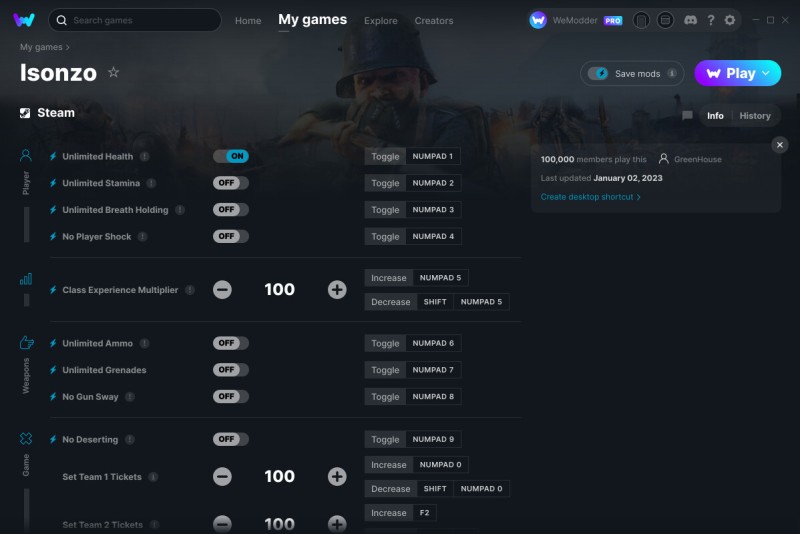Open the comments chat bubble icon
The height and width of the screenshot is (534, 800).
687,115
